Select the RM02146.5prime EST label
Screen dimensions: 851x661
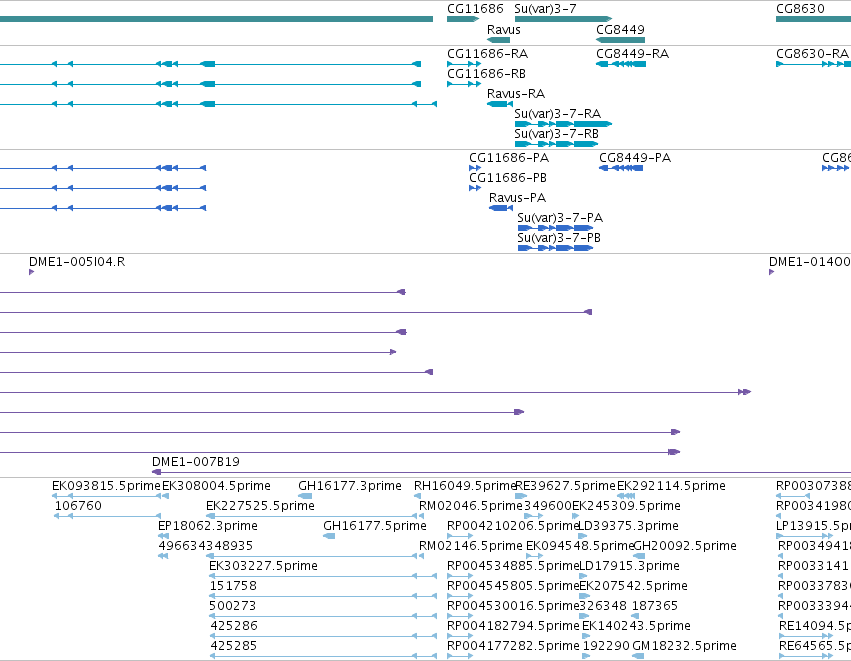(x=471, y=546)
